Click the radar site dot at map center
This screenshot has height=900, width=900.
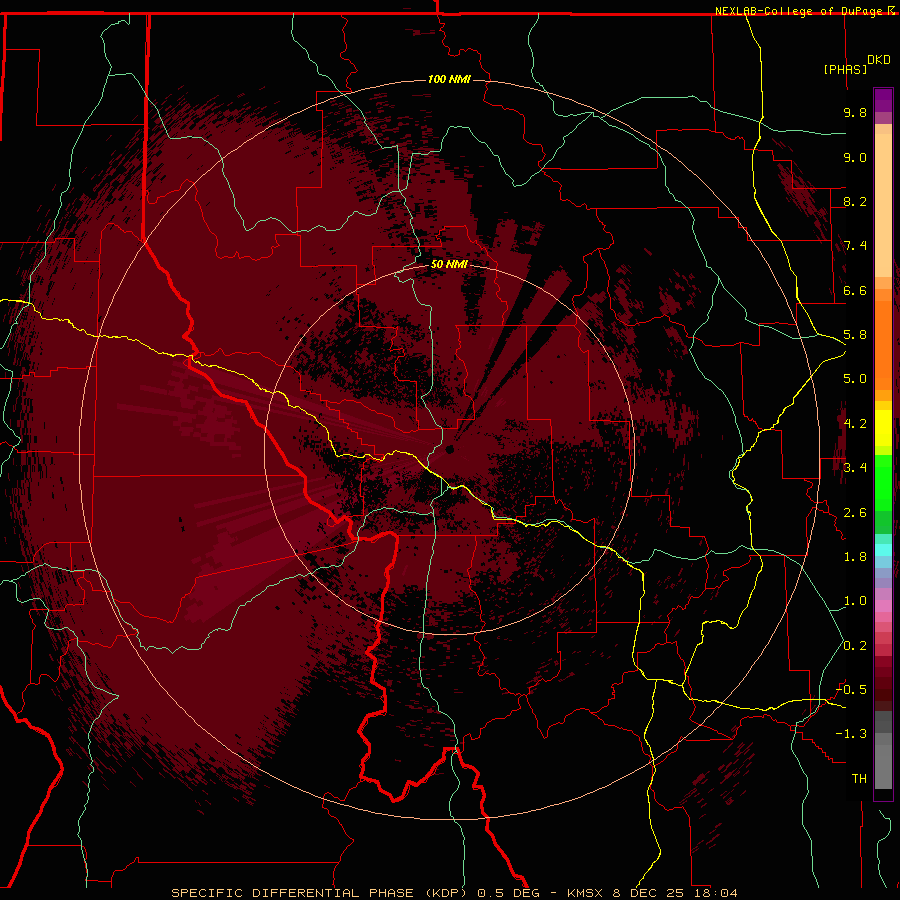(450, 449)
